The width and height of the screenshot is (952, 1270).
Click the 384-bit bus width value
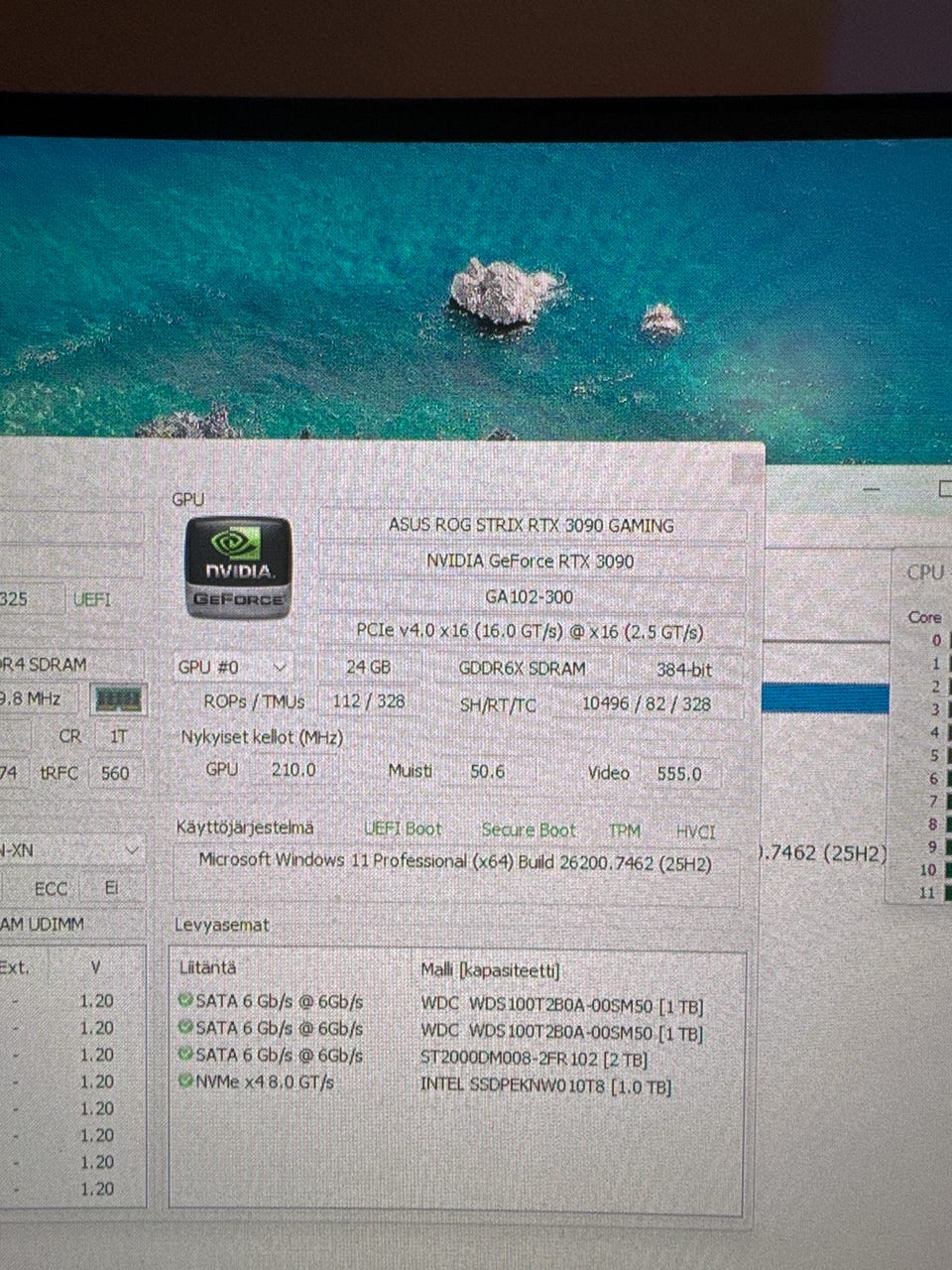pyautogui.click(x=684, y=670)
